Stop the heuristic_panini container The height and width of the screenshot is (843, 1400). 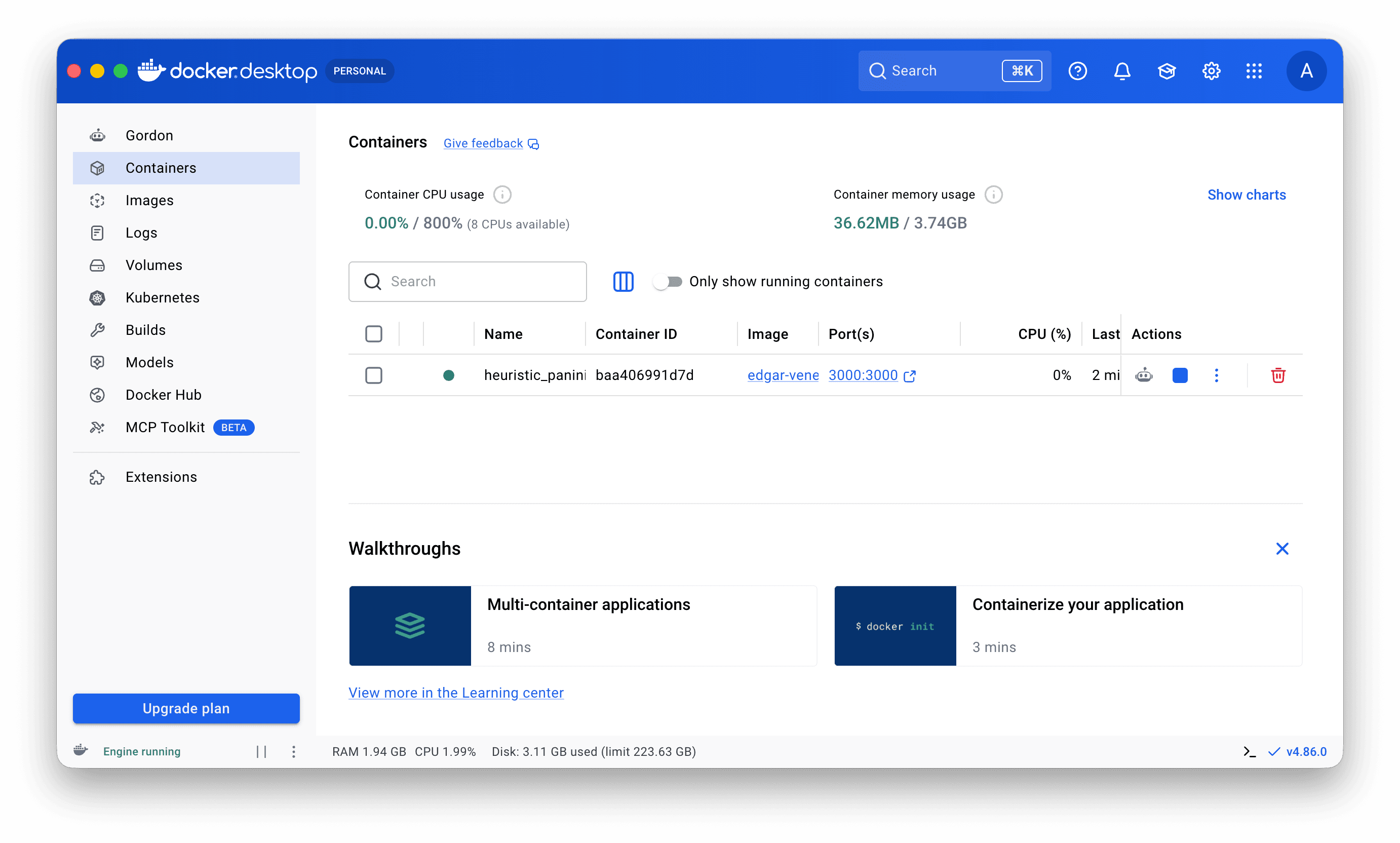coord(1180,375)
